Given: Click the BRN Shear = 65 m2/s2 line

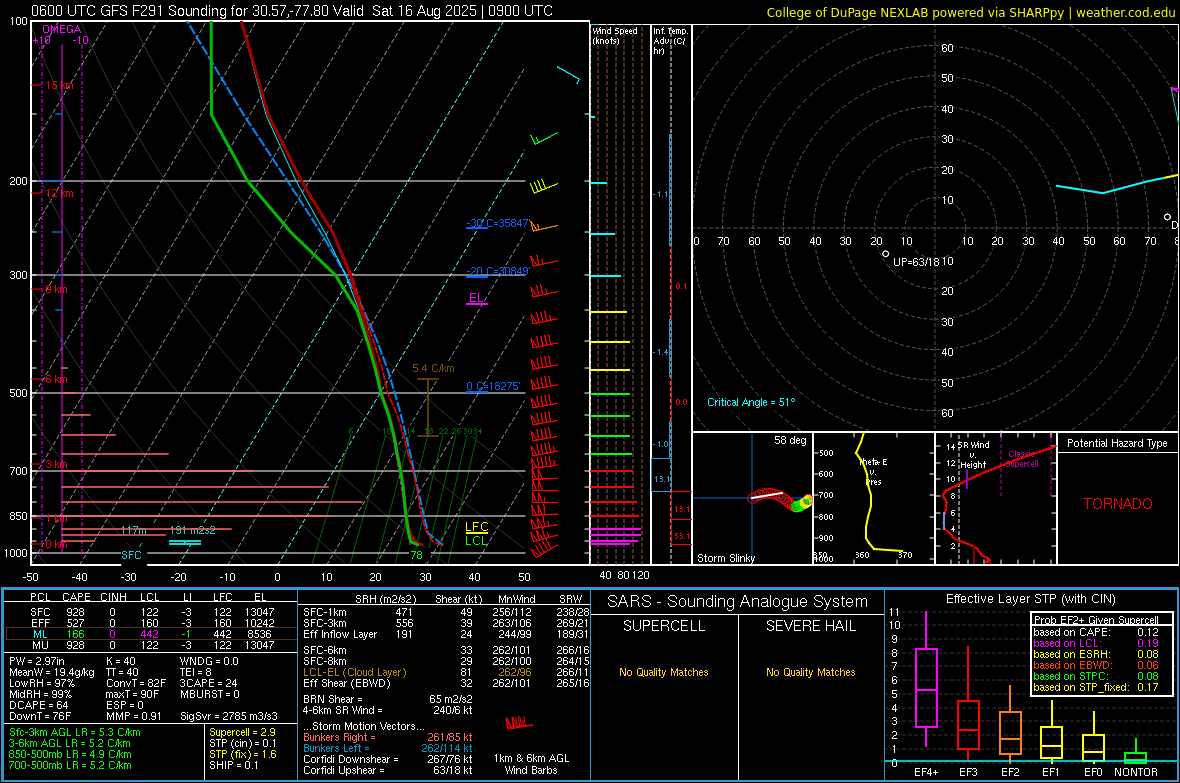Looking at the screenshot, I should click(388, 699).
